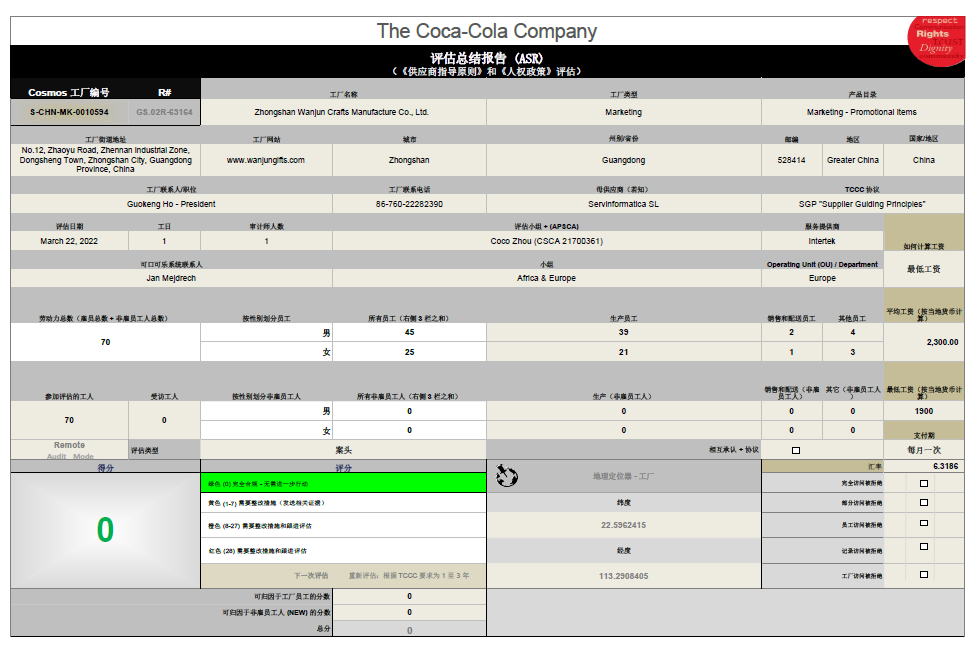Select the Guangdong province cell

coord(624,160)
